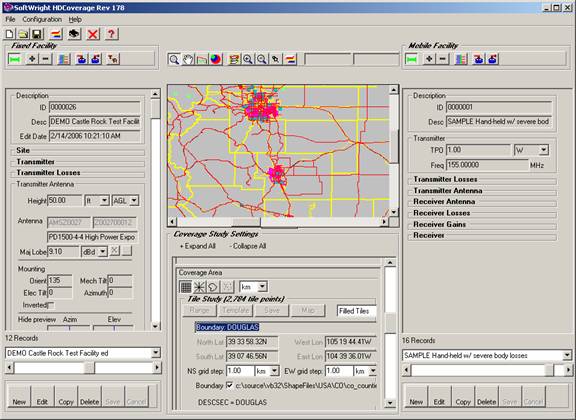Save using the floppy disk icon
This screenshot has height=420, width=576.
[37, 34]
